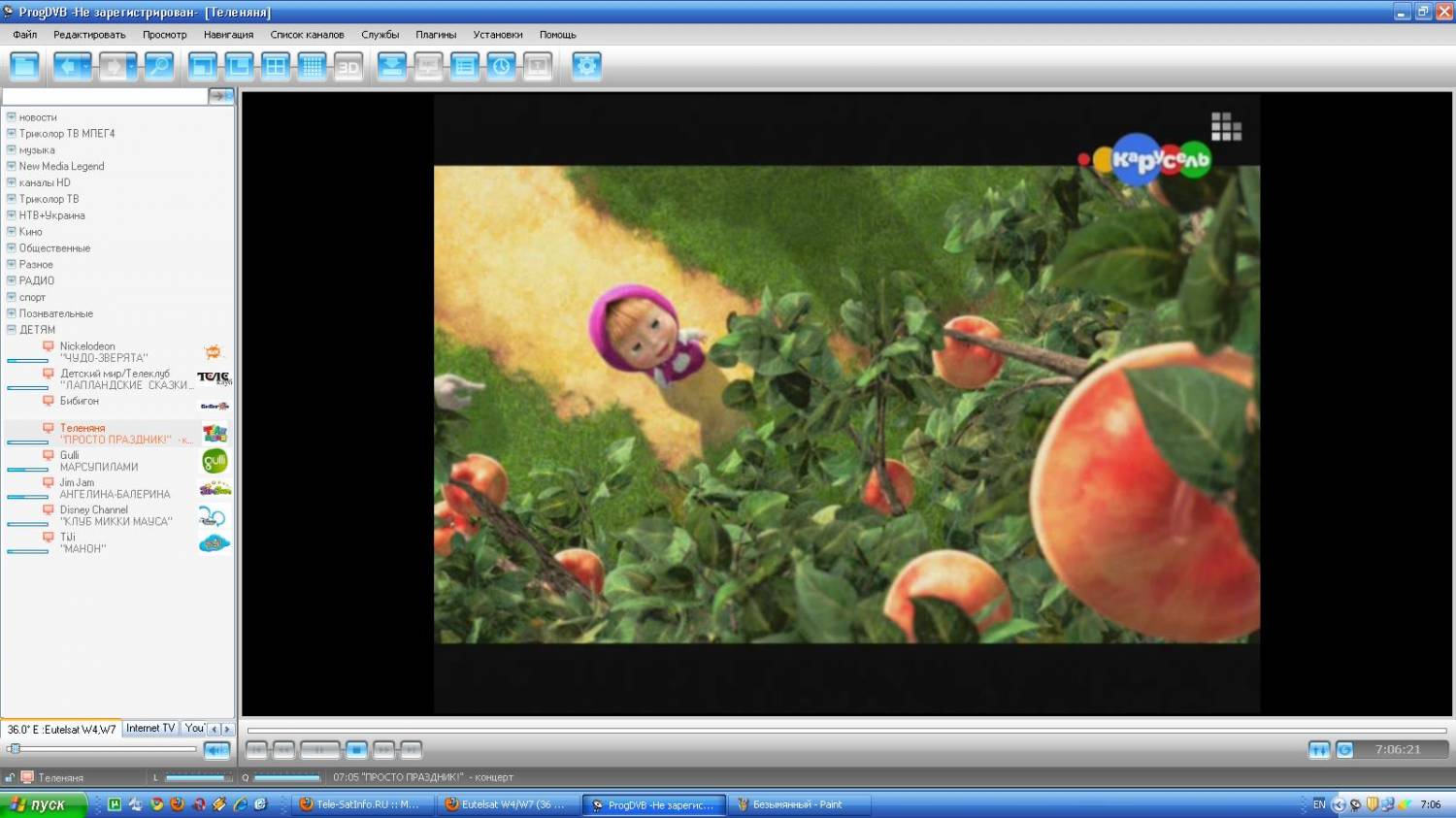
Task: Switch to the Internet TV tab
Action: coord(150,728)
